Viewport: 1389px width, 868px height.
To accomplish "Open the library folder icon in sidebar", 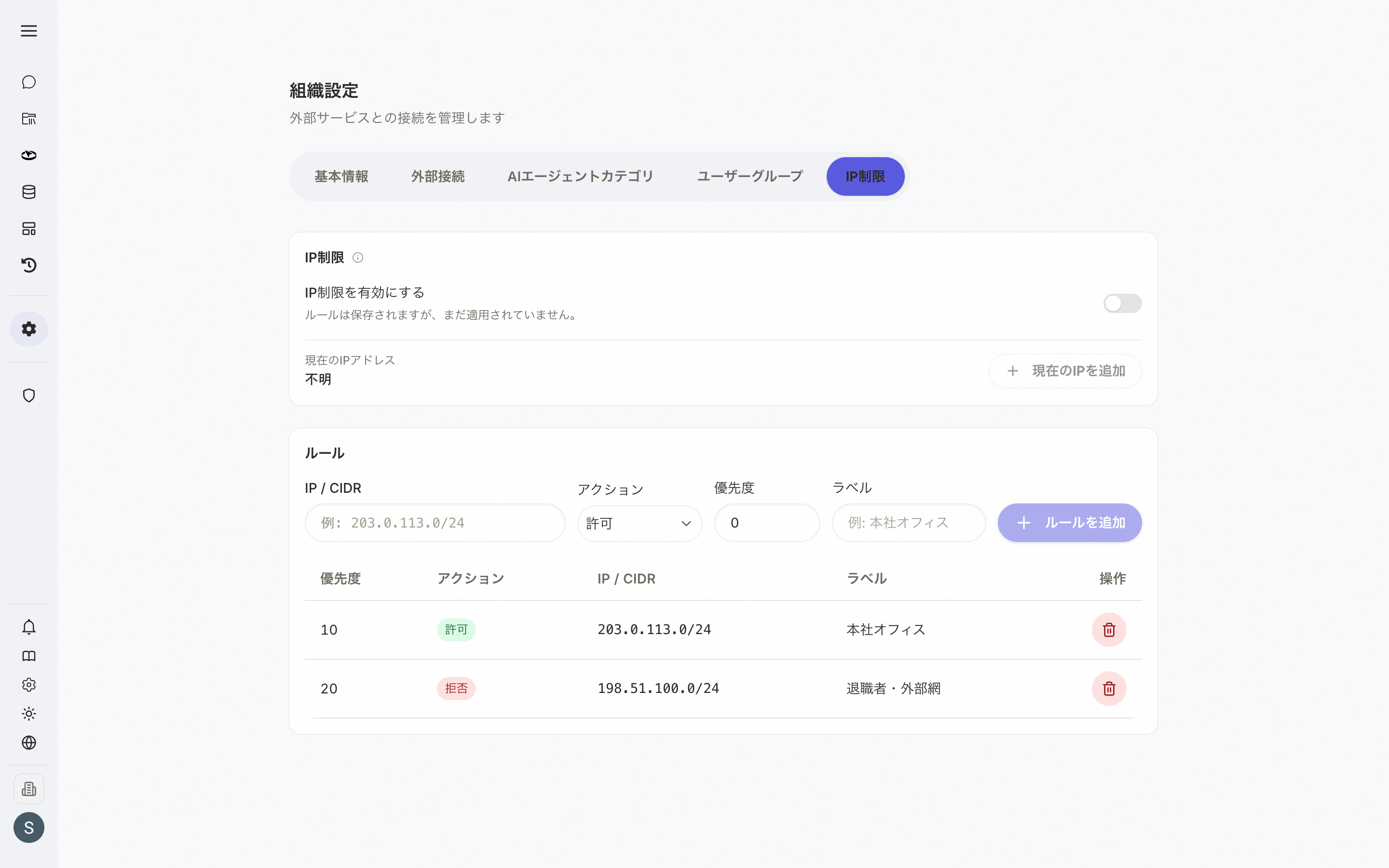I will point(29,119).
